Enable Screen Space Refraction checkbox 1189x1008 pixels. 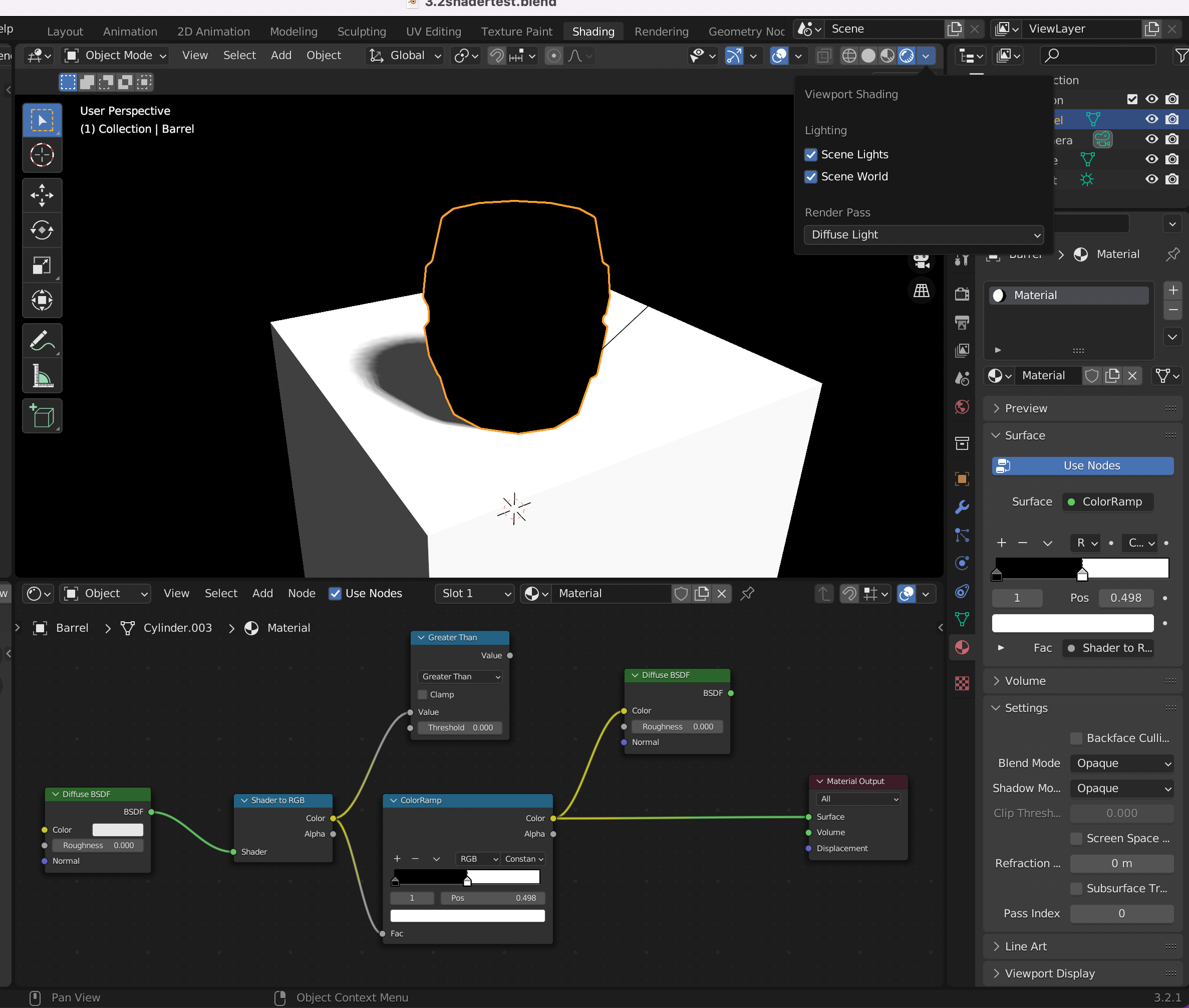[x=1076, y=838]
